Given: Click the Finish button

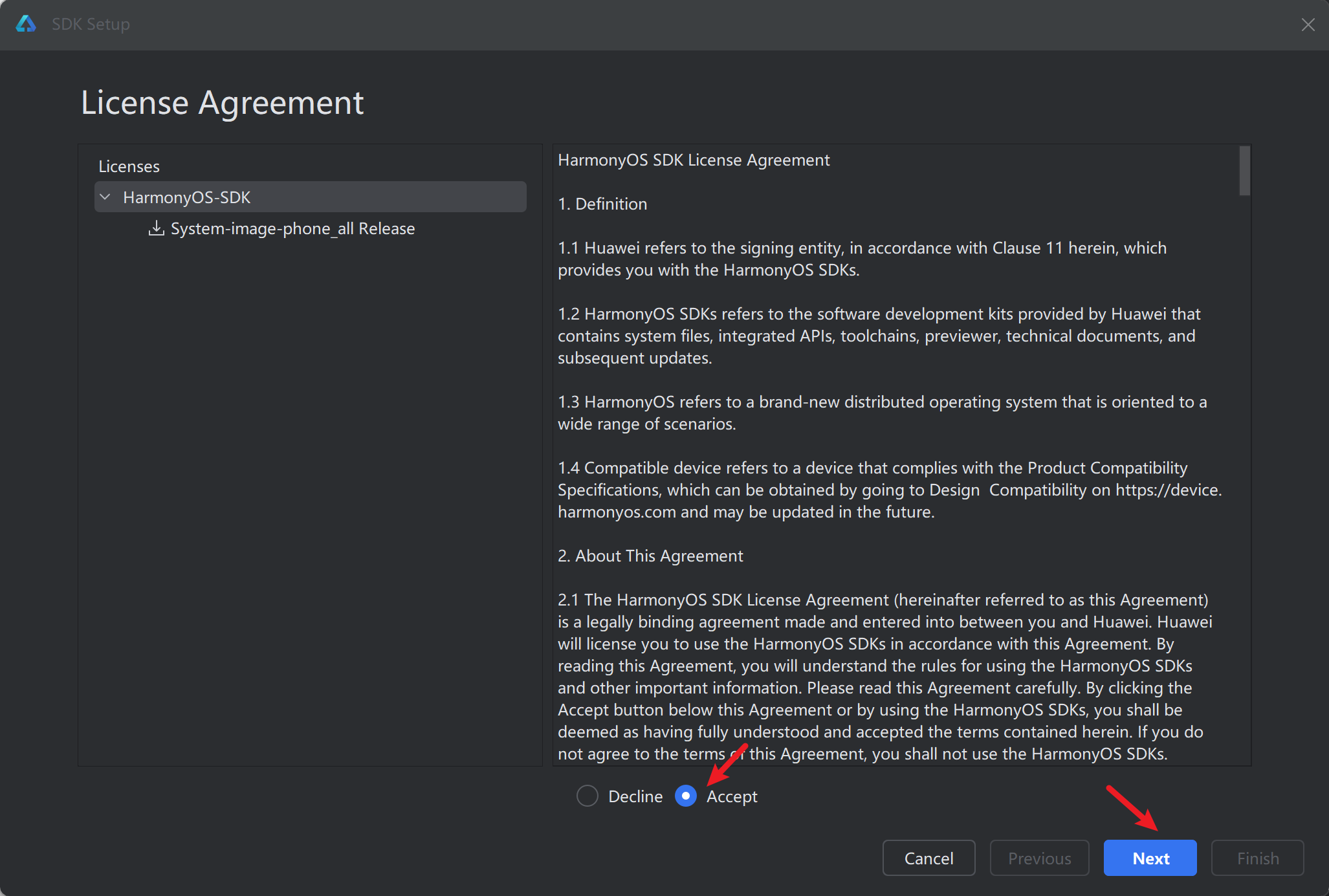Looking at the screenshot, I should click(1257, 858).
